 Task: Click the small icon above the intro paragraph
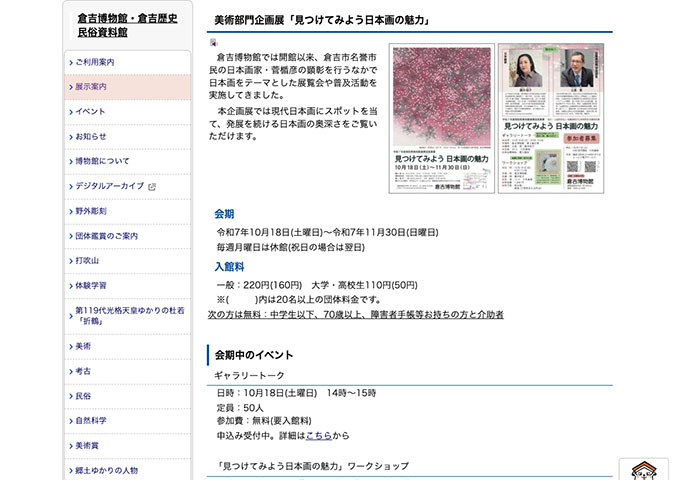[213, 43]
